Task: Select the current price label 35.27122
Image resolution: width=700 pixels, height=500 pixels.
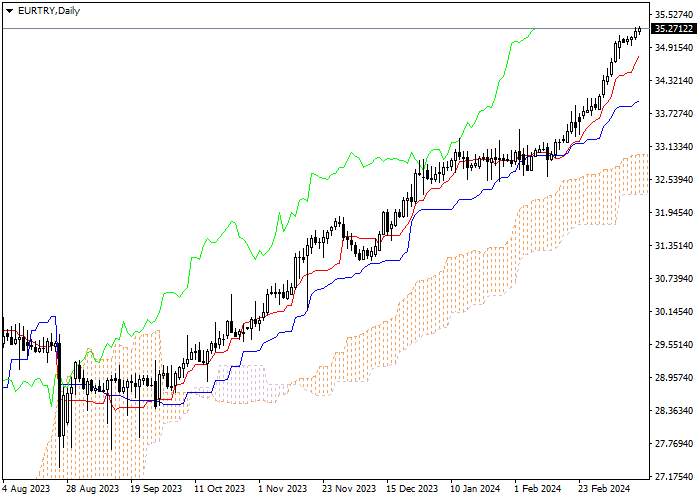Action: 674,29
